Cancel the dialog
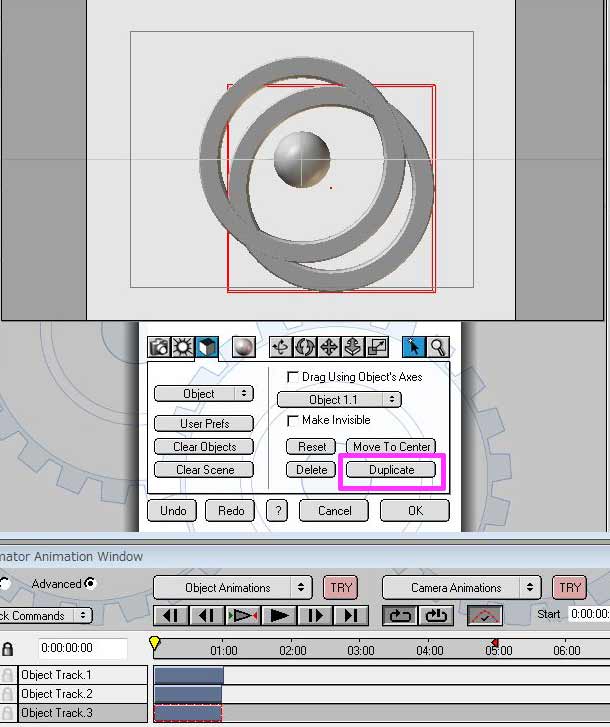610x727 pixels. tap(334, 510)
